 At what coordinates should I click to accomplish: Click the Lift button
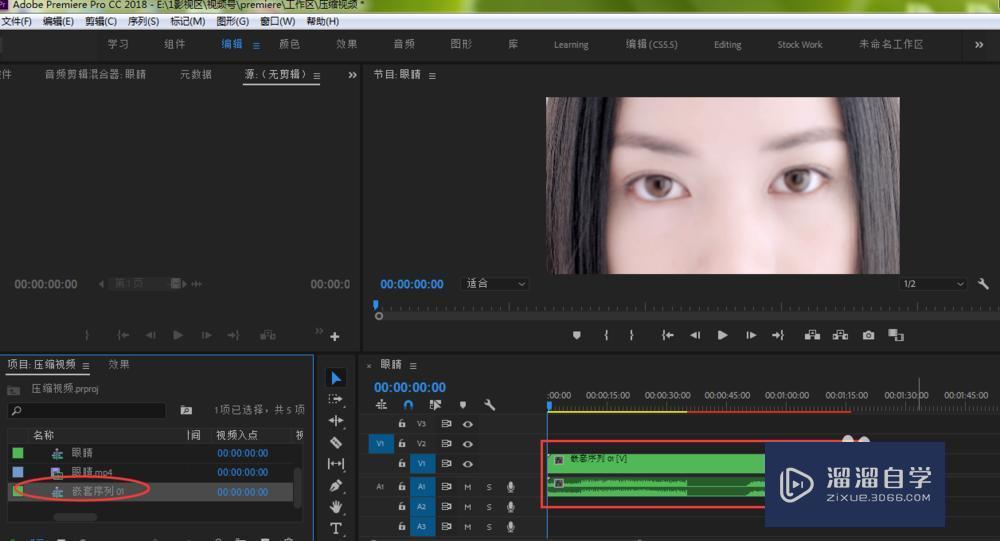click(x=812, y=335)
